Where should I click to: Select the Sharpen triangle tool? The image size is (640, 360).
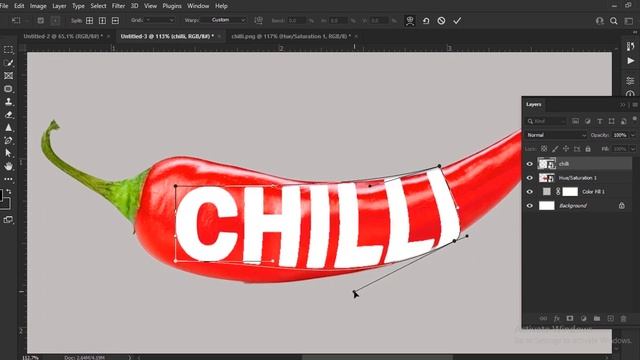[x=8, y=128]
